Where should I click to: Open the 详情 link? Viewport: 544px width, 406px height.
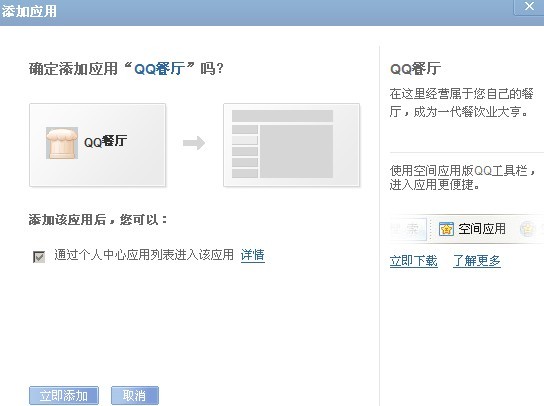(x=253, y=255)
